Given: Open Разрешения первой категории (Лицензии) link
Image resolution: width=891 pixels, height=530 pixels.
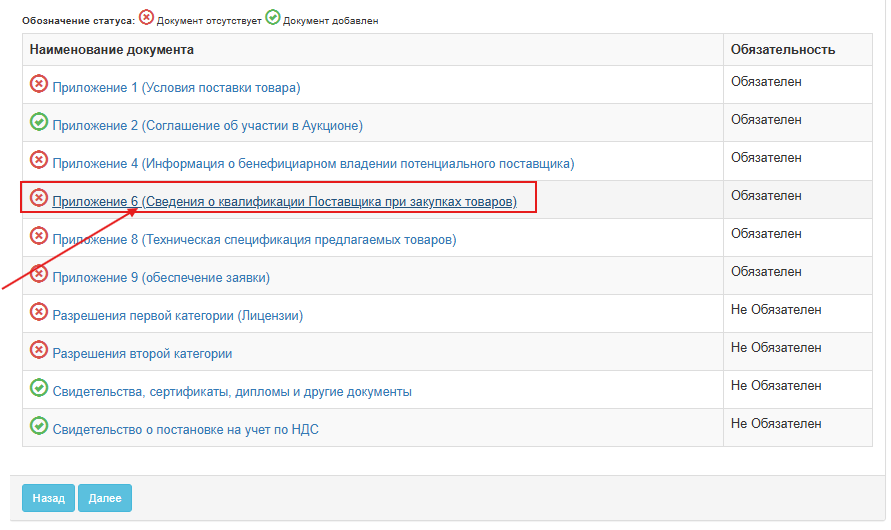Looking at the screenshot, I should coord(177,316).
